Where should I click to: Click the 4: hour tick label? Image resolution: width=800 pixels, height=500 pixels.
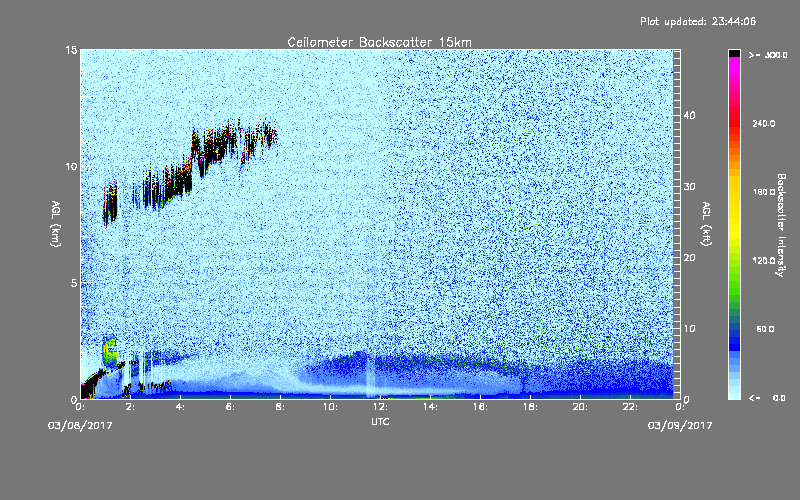180,407
